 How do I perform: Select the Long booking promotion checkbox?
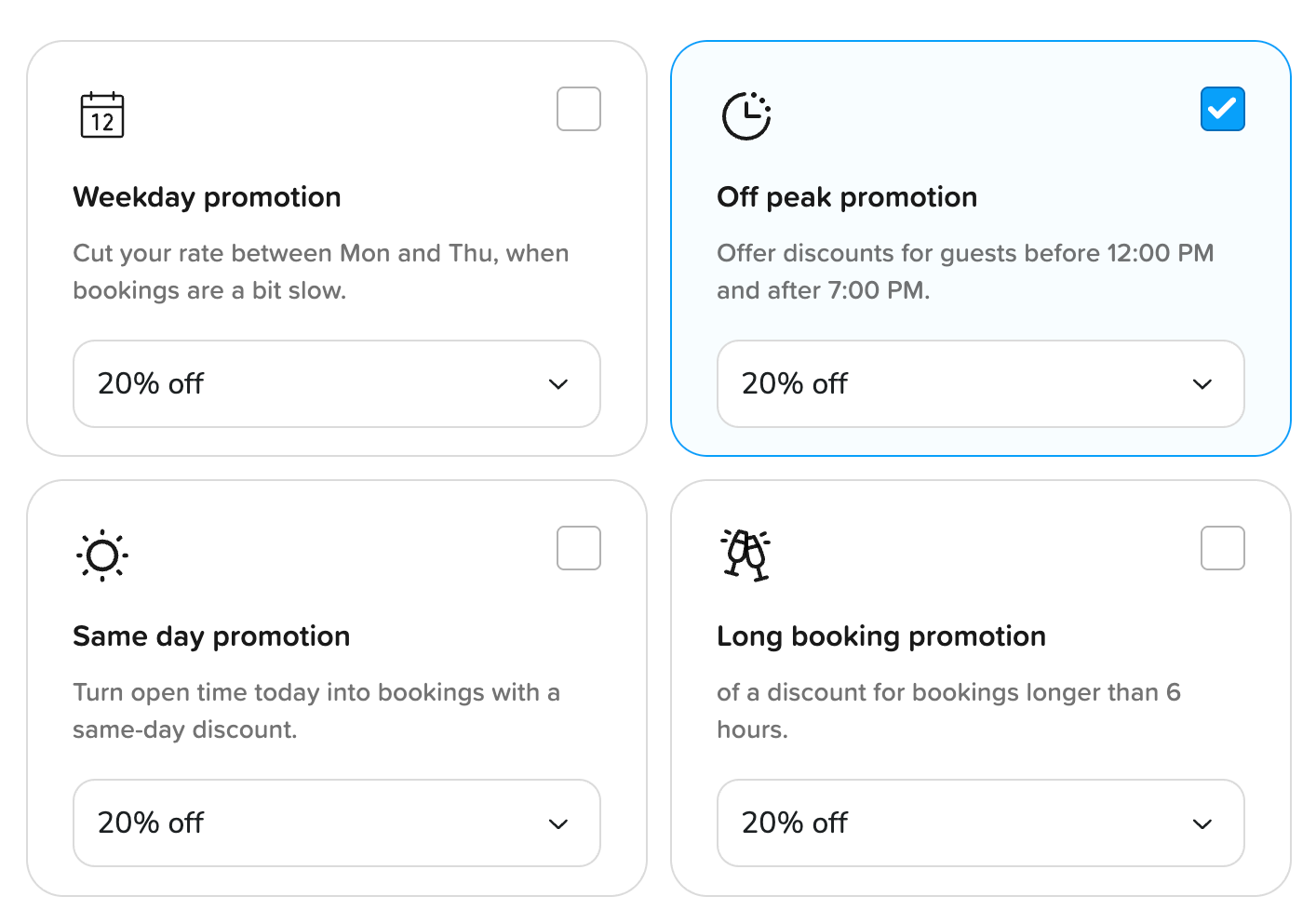[x=1222, y=548]
